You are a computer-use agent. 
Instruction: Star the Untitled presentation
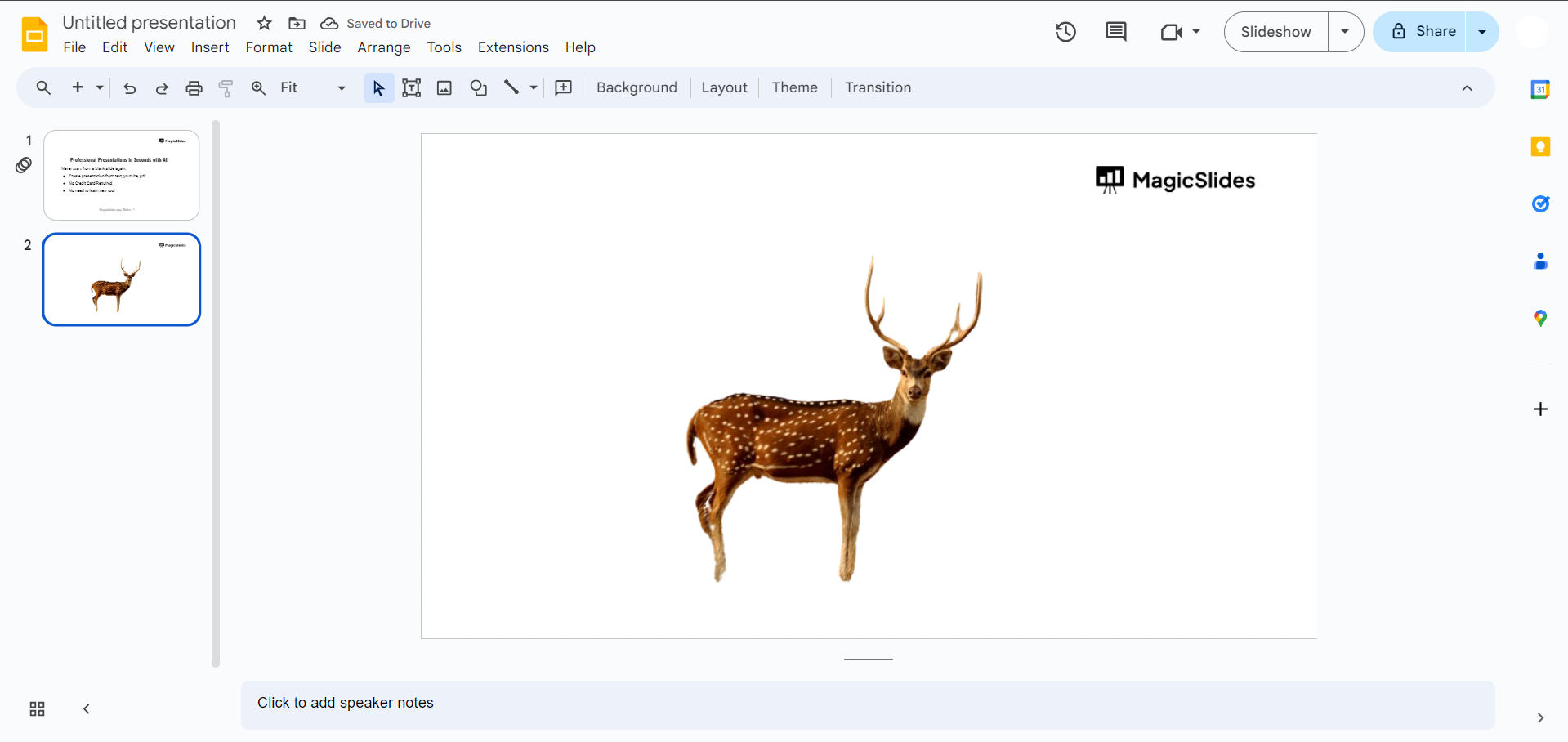[x=264, y=23]
